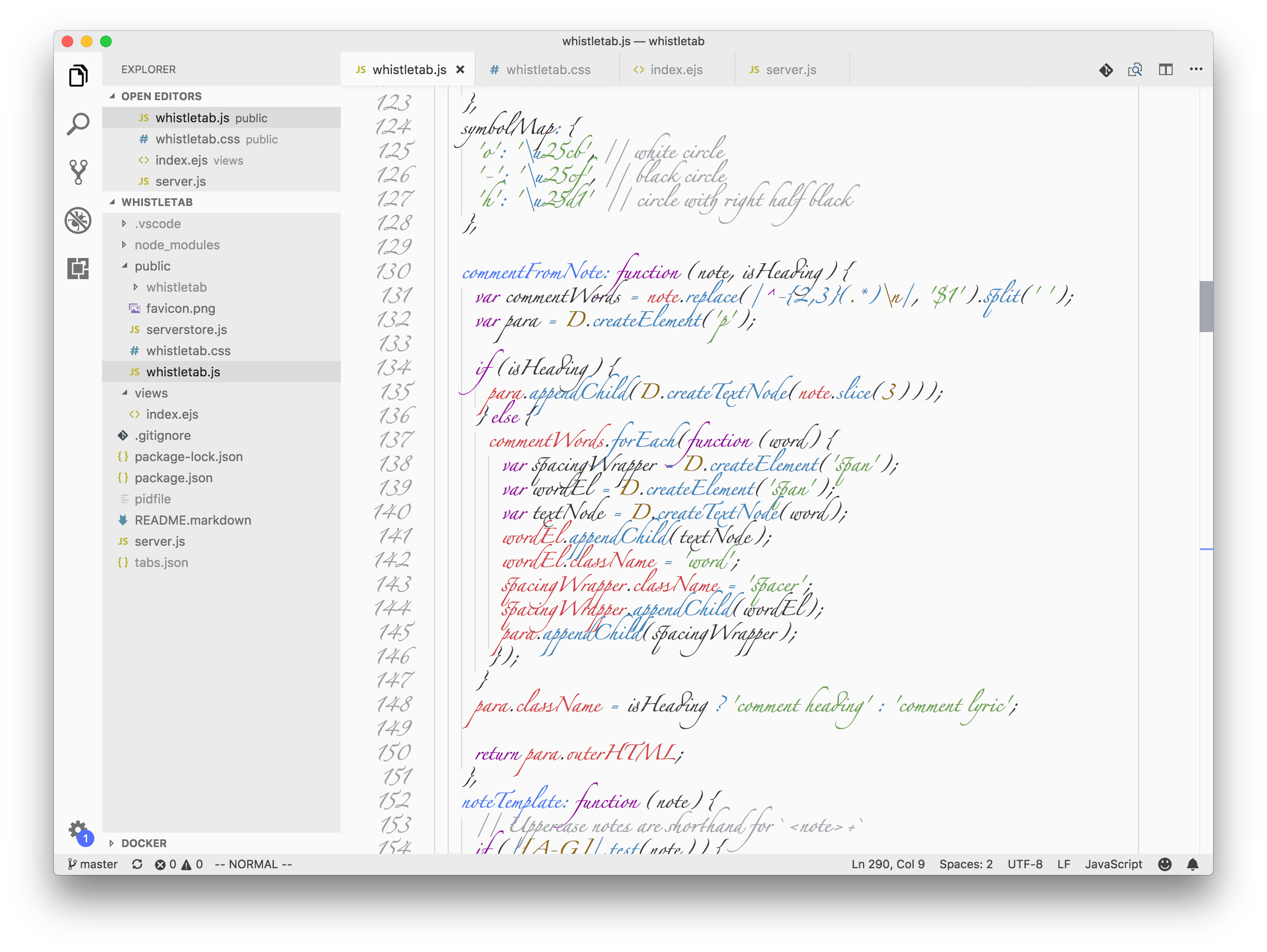Open the Extensions view
The image size is (1267, 952).
coord(78,268)
